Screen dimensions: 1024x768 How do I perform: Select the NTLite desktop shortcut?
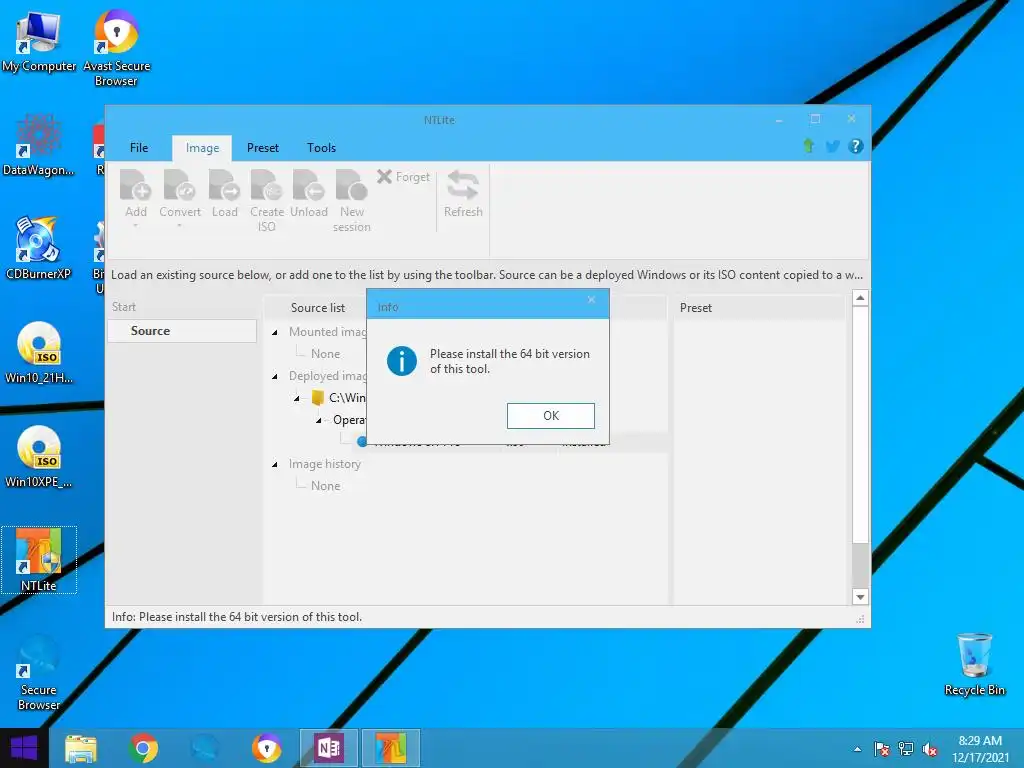pyautogui.click(x=39, y=560)
